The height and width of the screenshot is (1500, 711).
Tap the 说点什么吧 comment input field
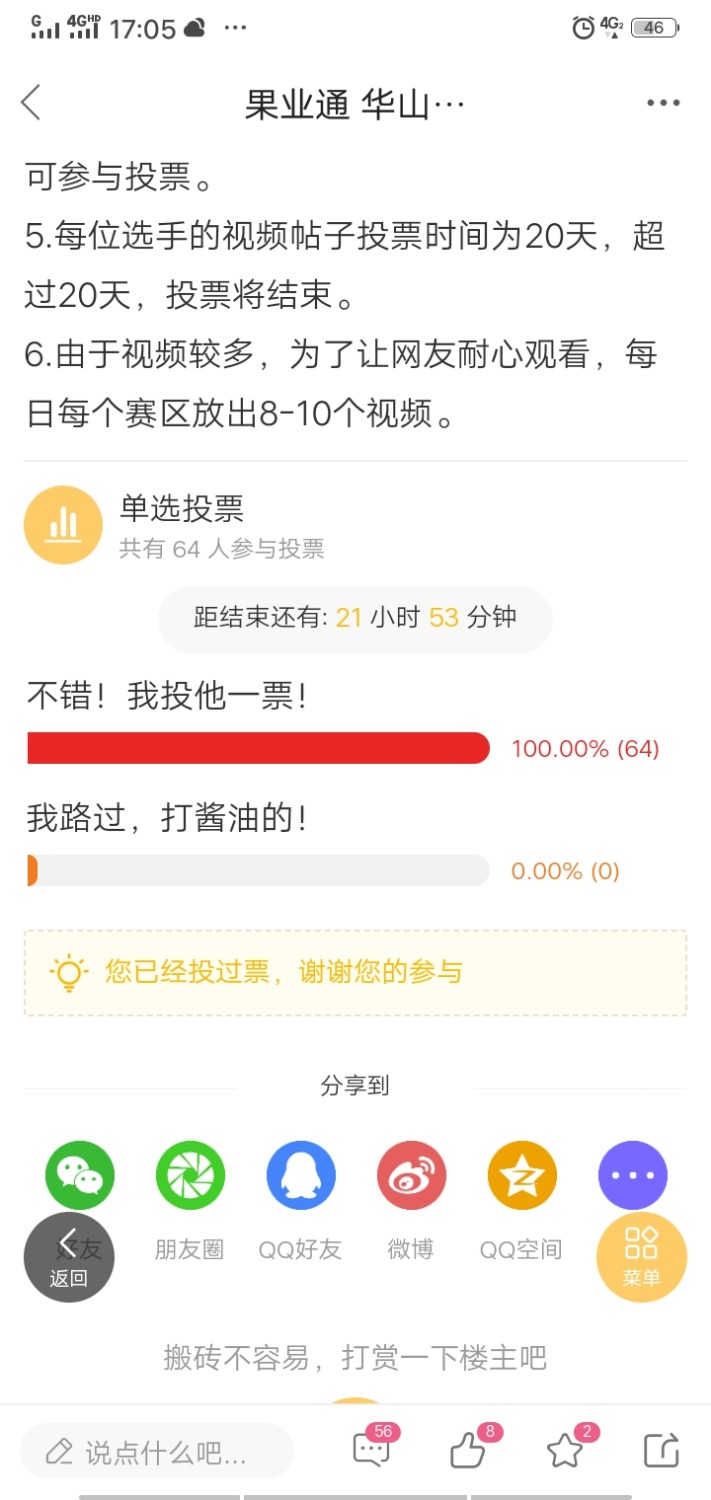(157, 1451)
